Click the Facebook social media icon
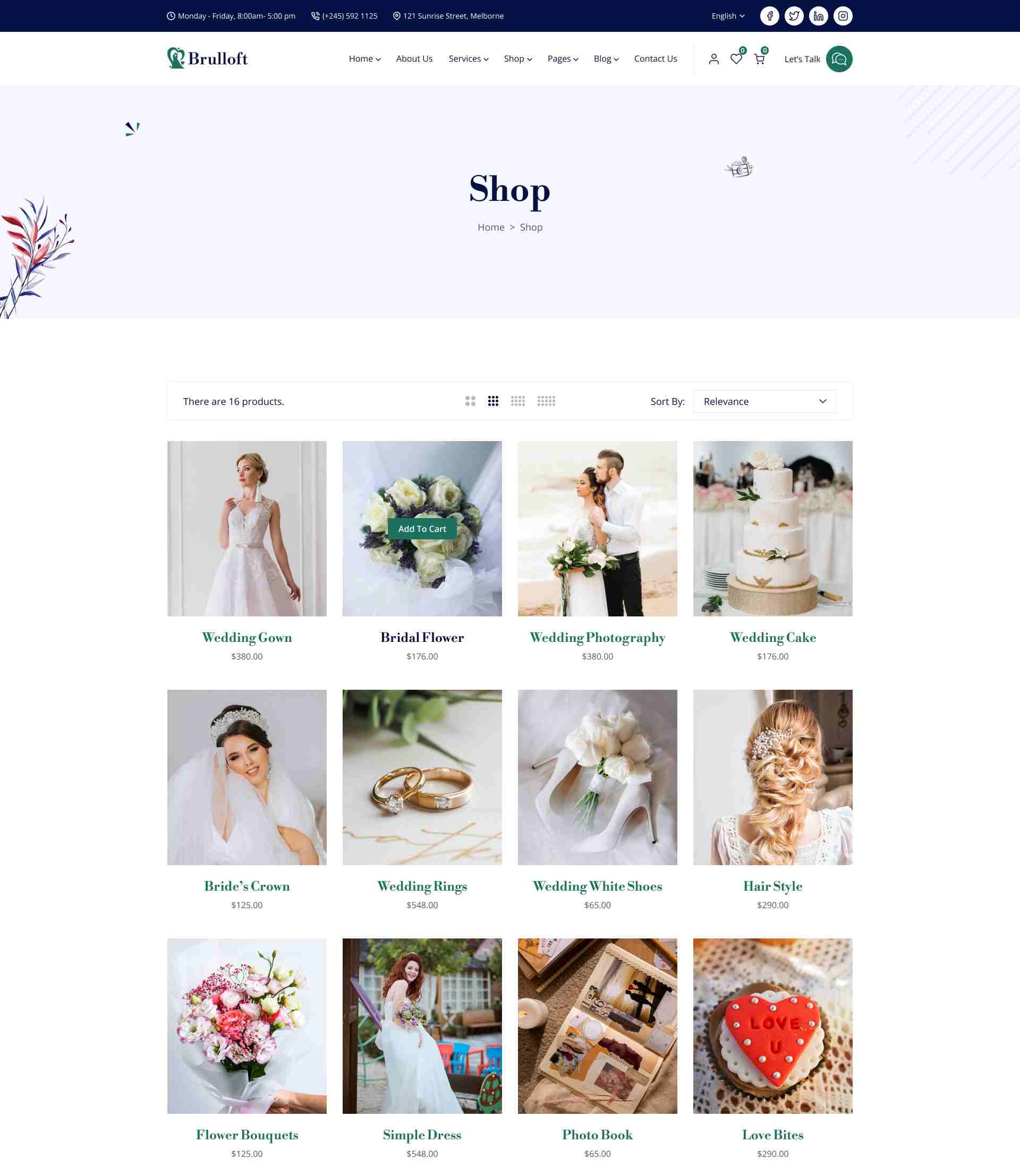 click(769, 15)
